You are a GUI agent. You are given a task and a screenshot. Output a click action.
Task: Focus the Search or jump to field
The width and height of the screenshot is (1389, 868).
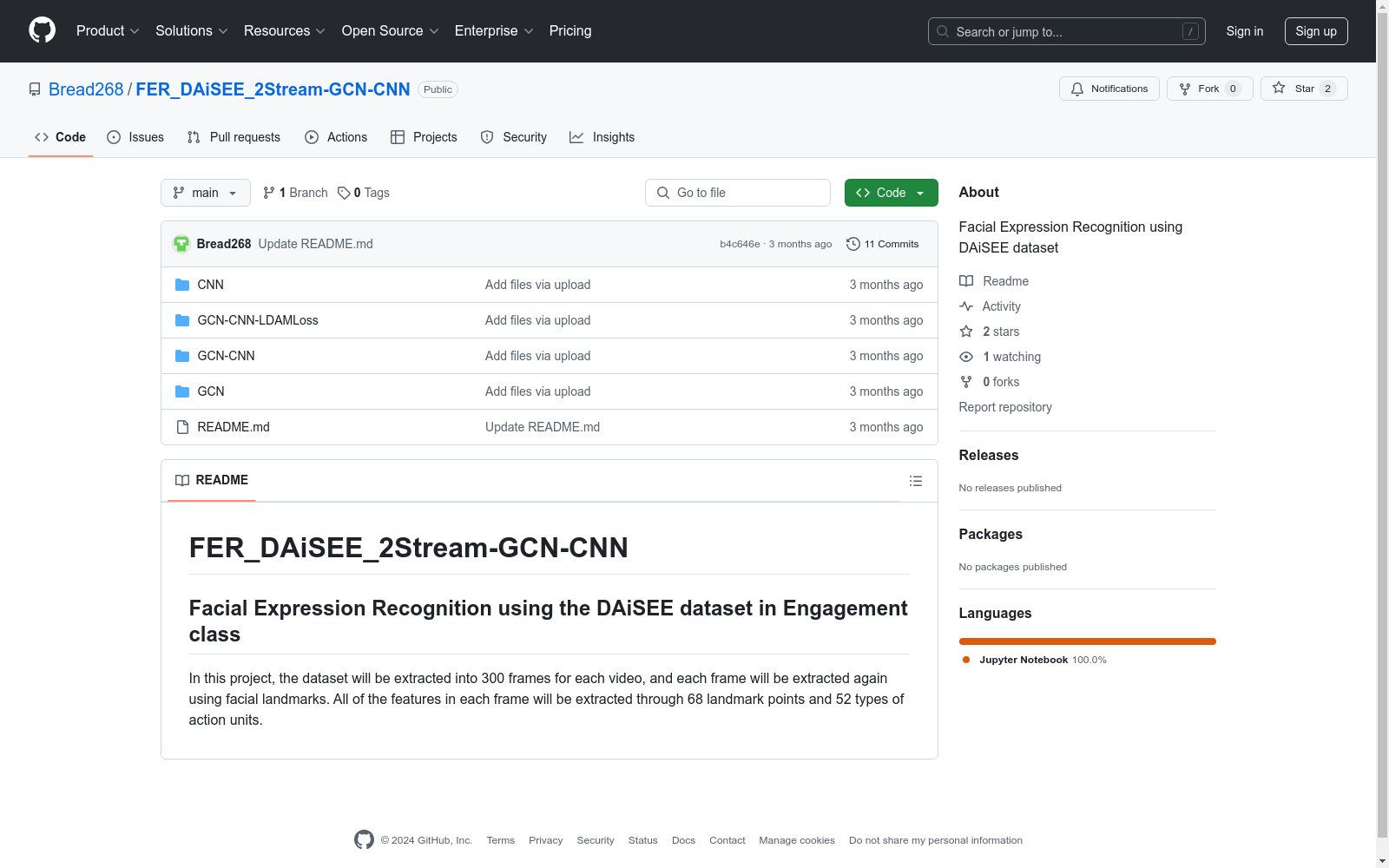[1066, 31]
